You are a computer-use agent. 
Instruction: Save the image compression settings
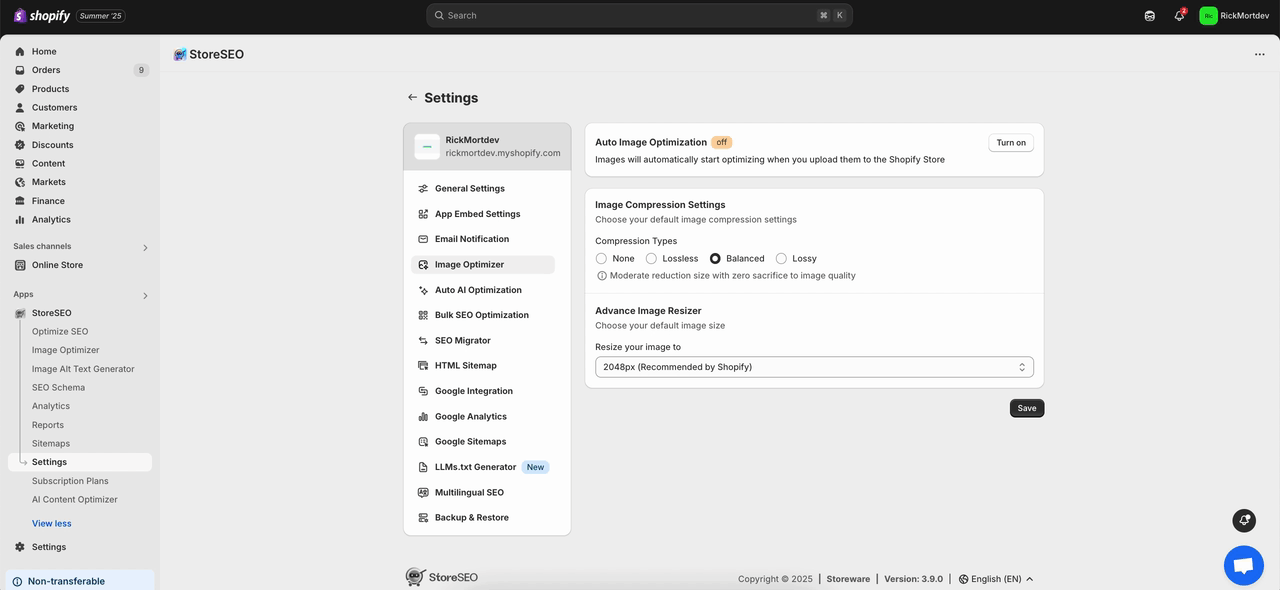[1026, 408]
